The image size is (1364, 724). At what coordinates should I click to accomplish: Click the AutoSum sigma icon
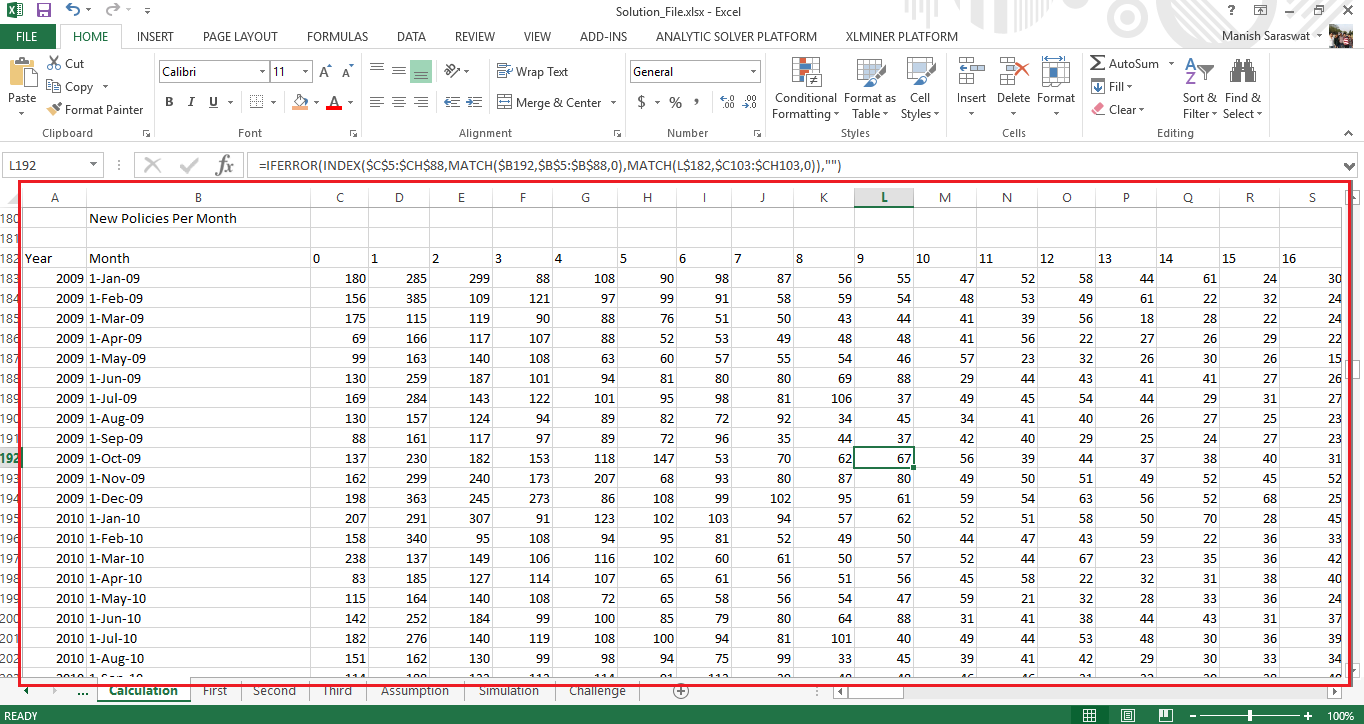(1098, 63)
